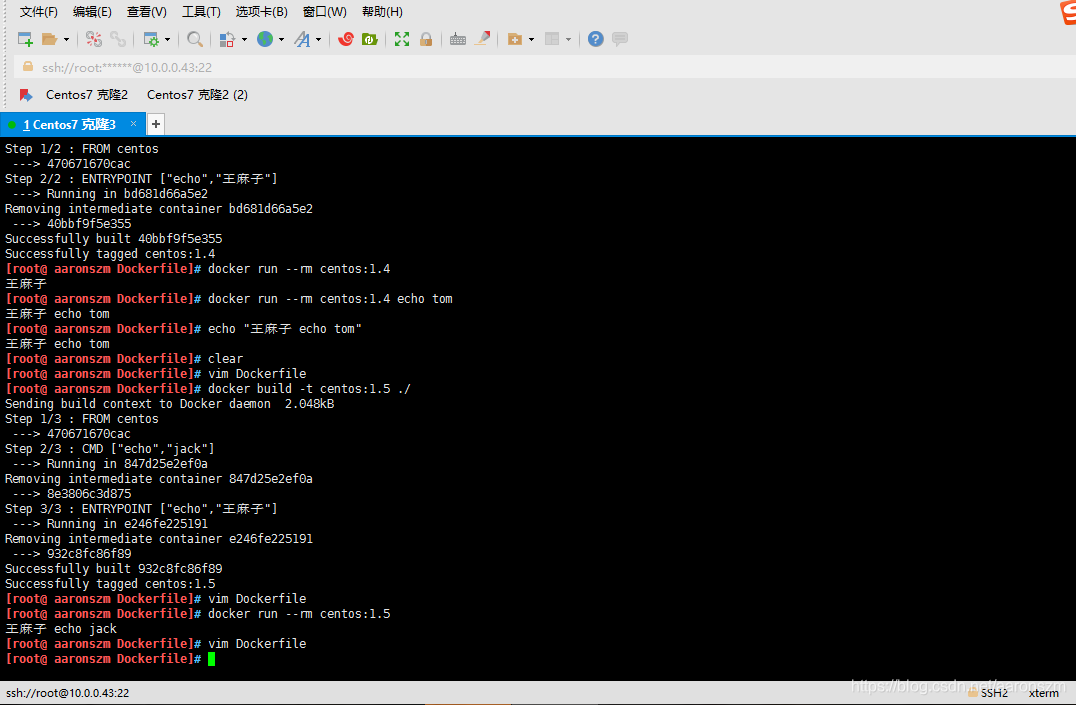
Task: Expand the Open Session dropdown arrow
Action: point(67,40)
